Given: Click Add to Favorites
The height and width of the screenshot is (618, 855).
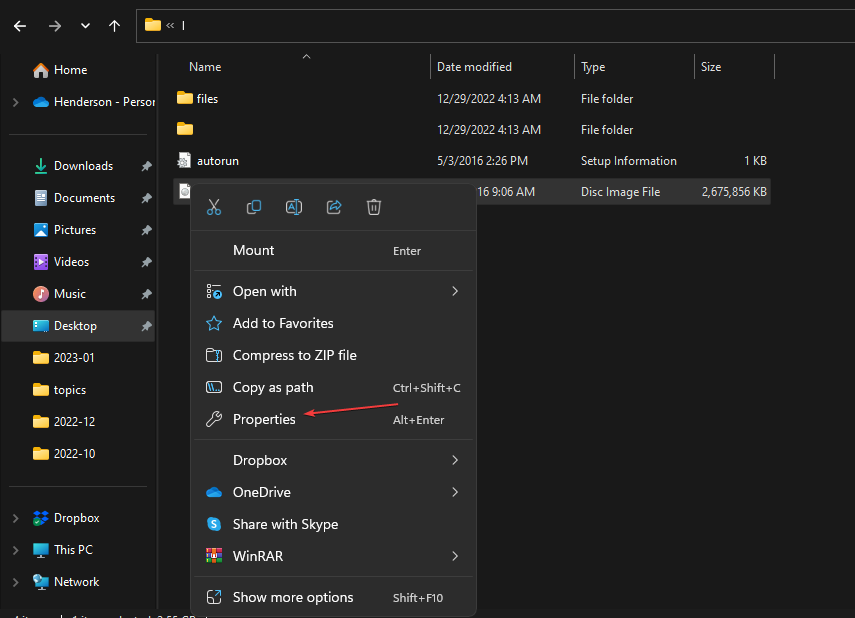Looking at the screenshot, I should click(281, 323).
